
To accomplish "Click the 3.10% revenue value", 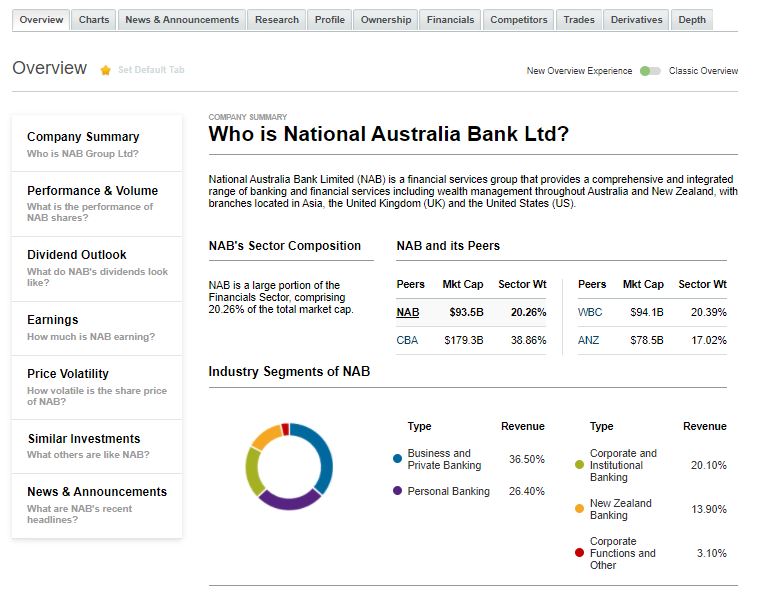I will tap(711, 553).
